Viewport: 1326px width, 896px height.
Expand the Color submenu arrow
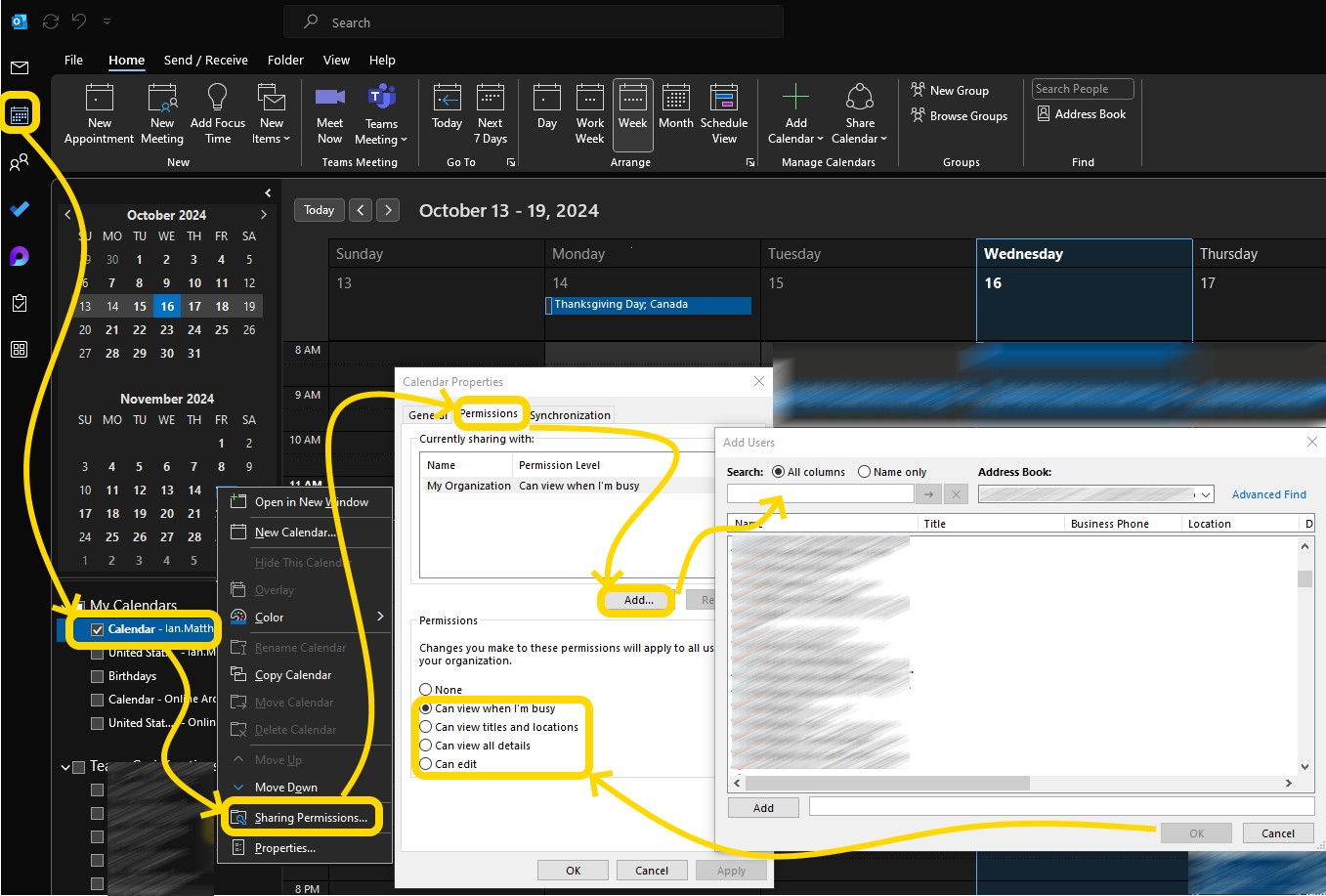380,617
